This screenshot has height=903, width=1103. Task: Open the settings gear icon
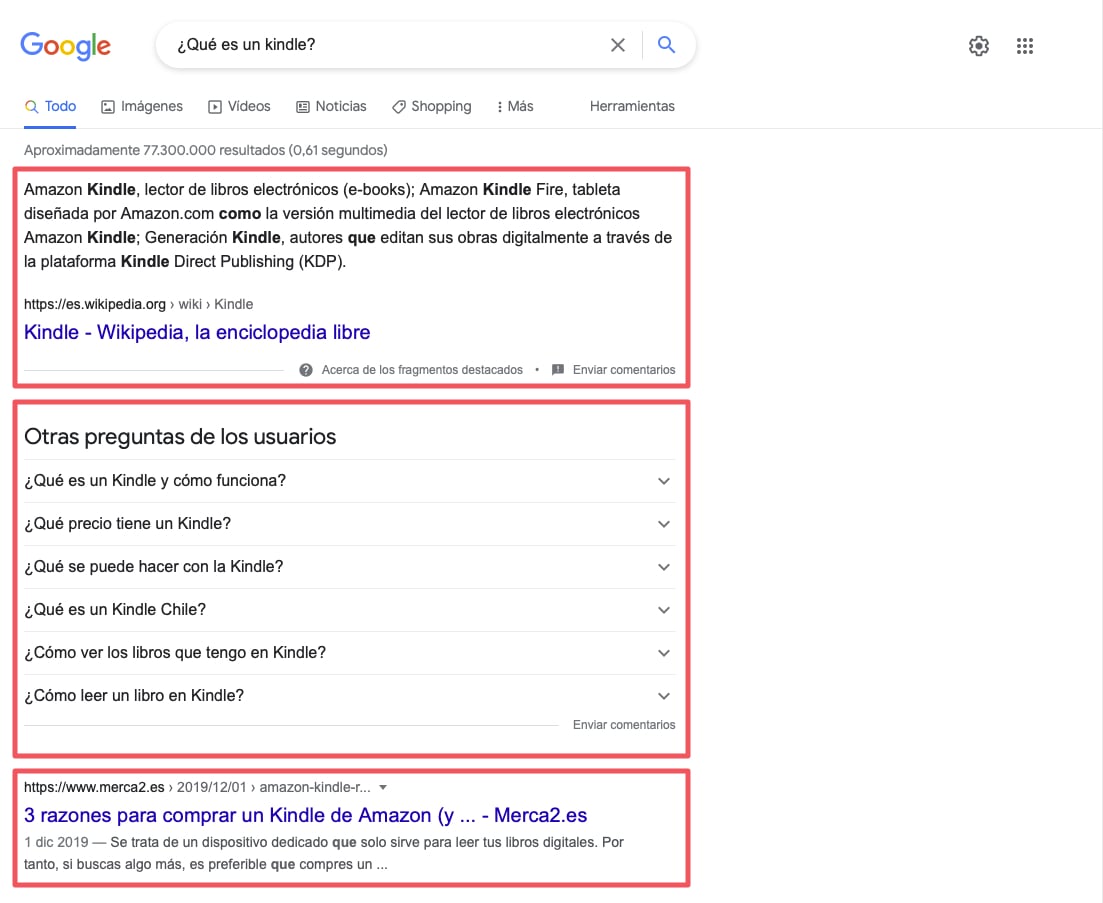click(978, 46)
